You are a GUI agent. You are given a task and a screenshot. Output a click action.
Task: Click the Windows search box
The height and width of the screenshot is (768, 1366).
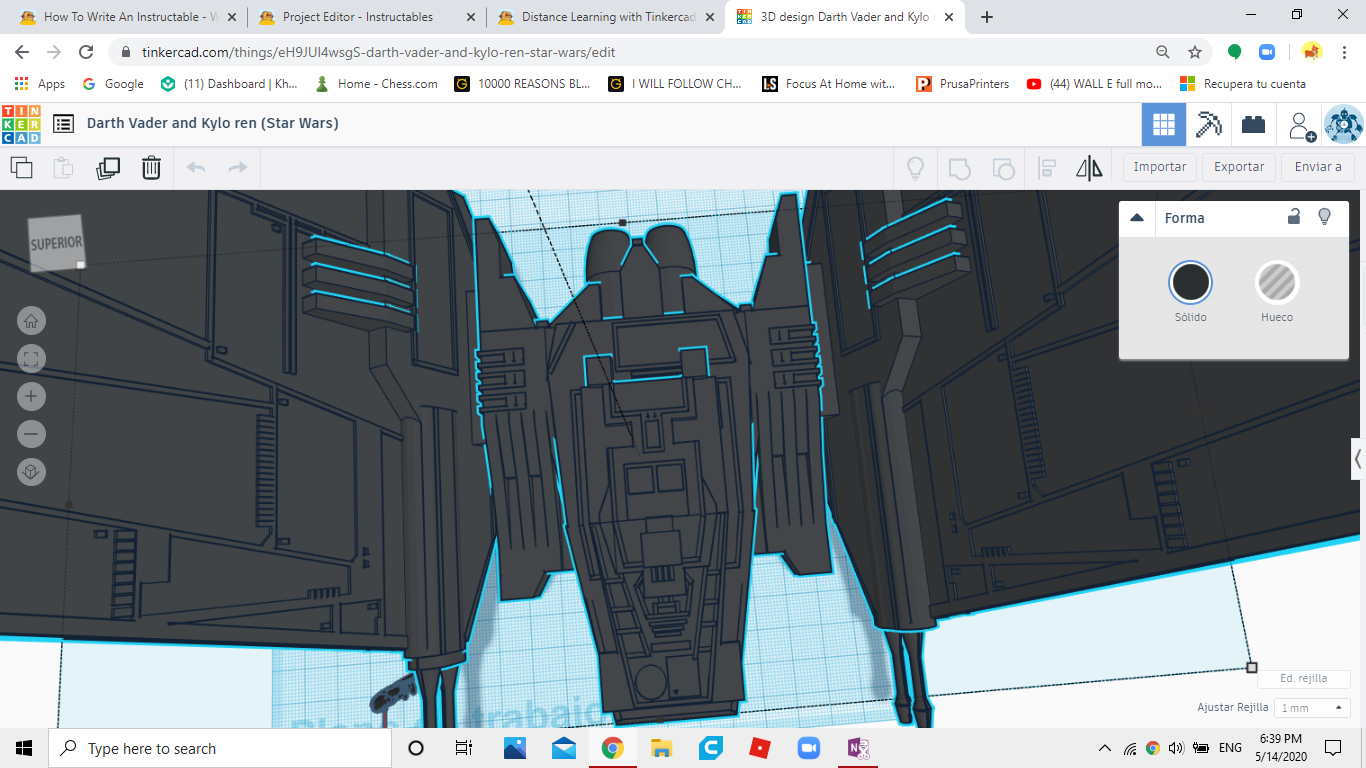pos(220,748)
